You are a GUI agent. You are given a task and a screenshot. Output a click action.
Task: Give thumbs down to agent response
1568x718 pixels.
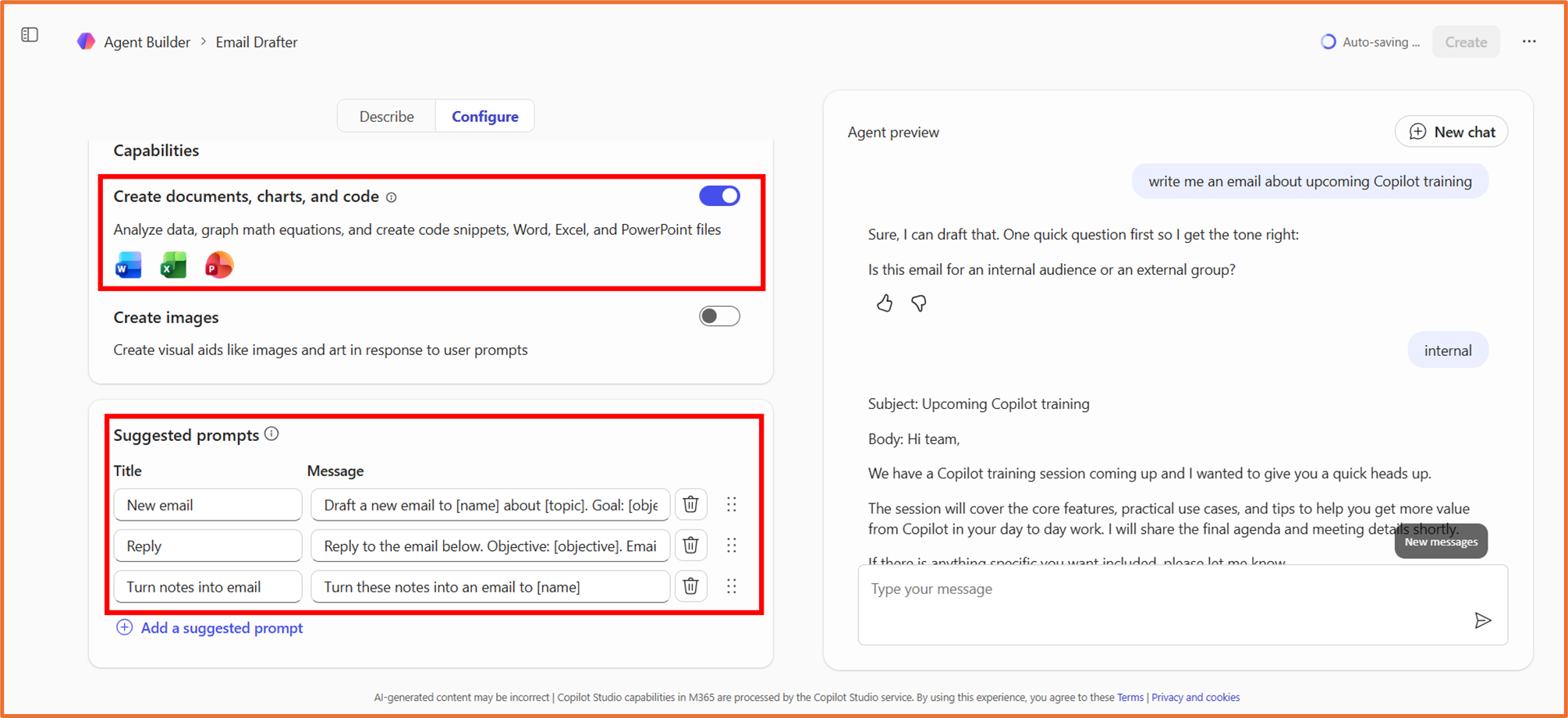point(919,303)
